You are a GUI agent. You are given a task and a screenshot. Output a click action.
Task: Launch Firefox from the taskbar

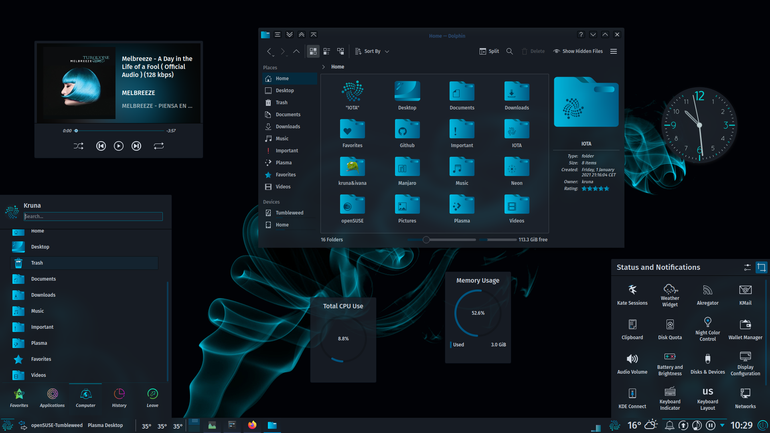pyautogui.click(x=252, y=425)
